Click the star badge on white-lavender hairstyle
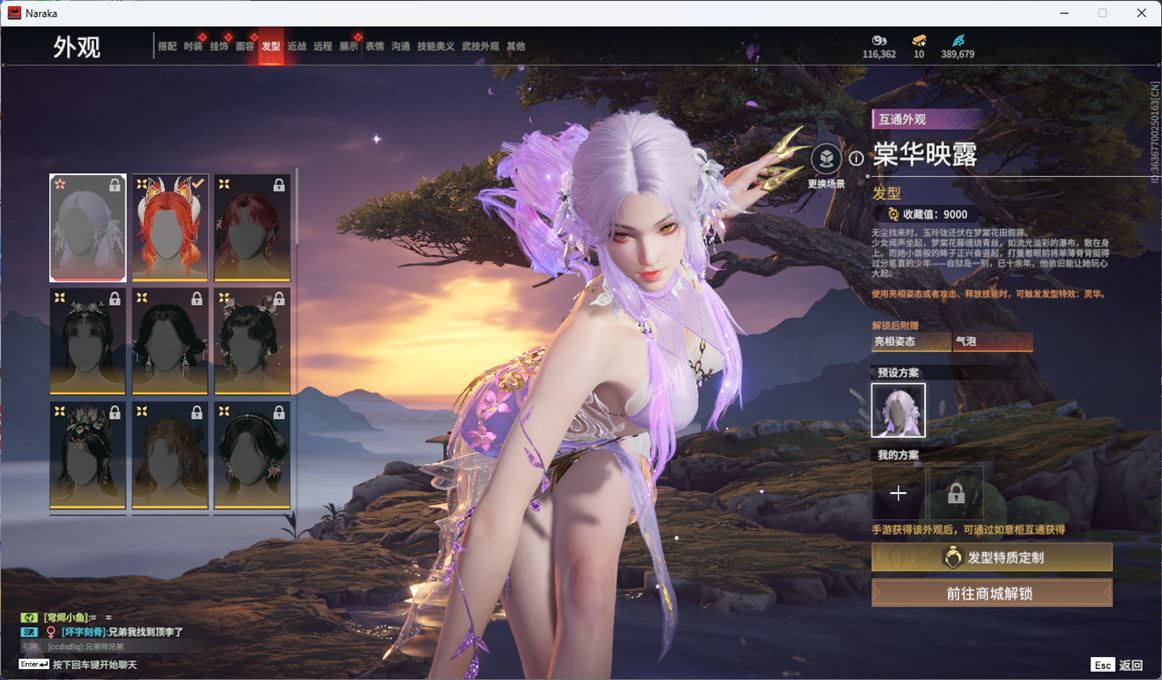The image size is (1162, 680). [60, 184]
